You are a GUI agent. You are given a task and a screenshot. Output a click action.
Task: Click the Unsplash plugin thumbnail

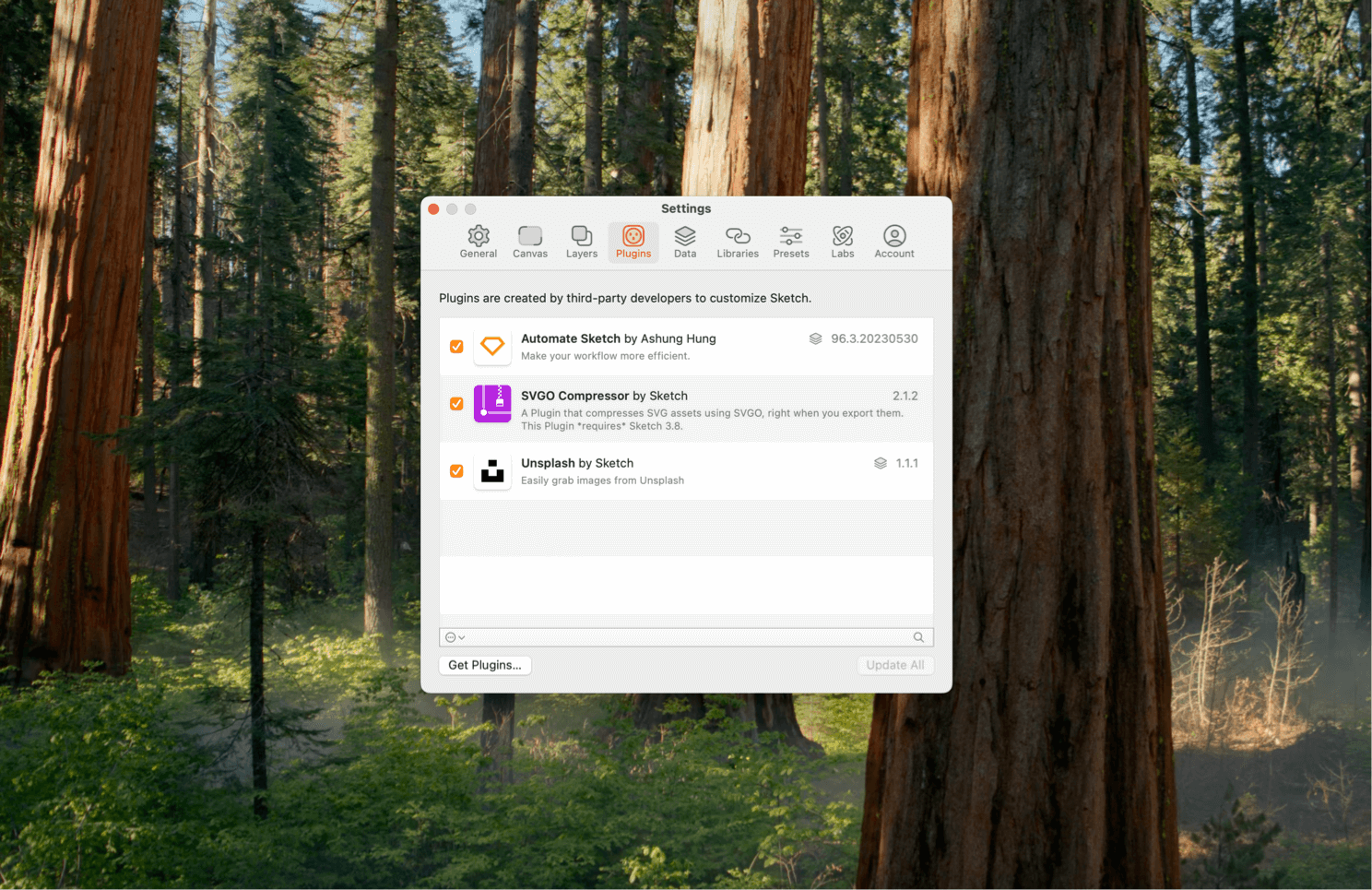pyautogui.click(x=492, y=470)
